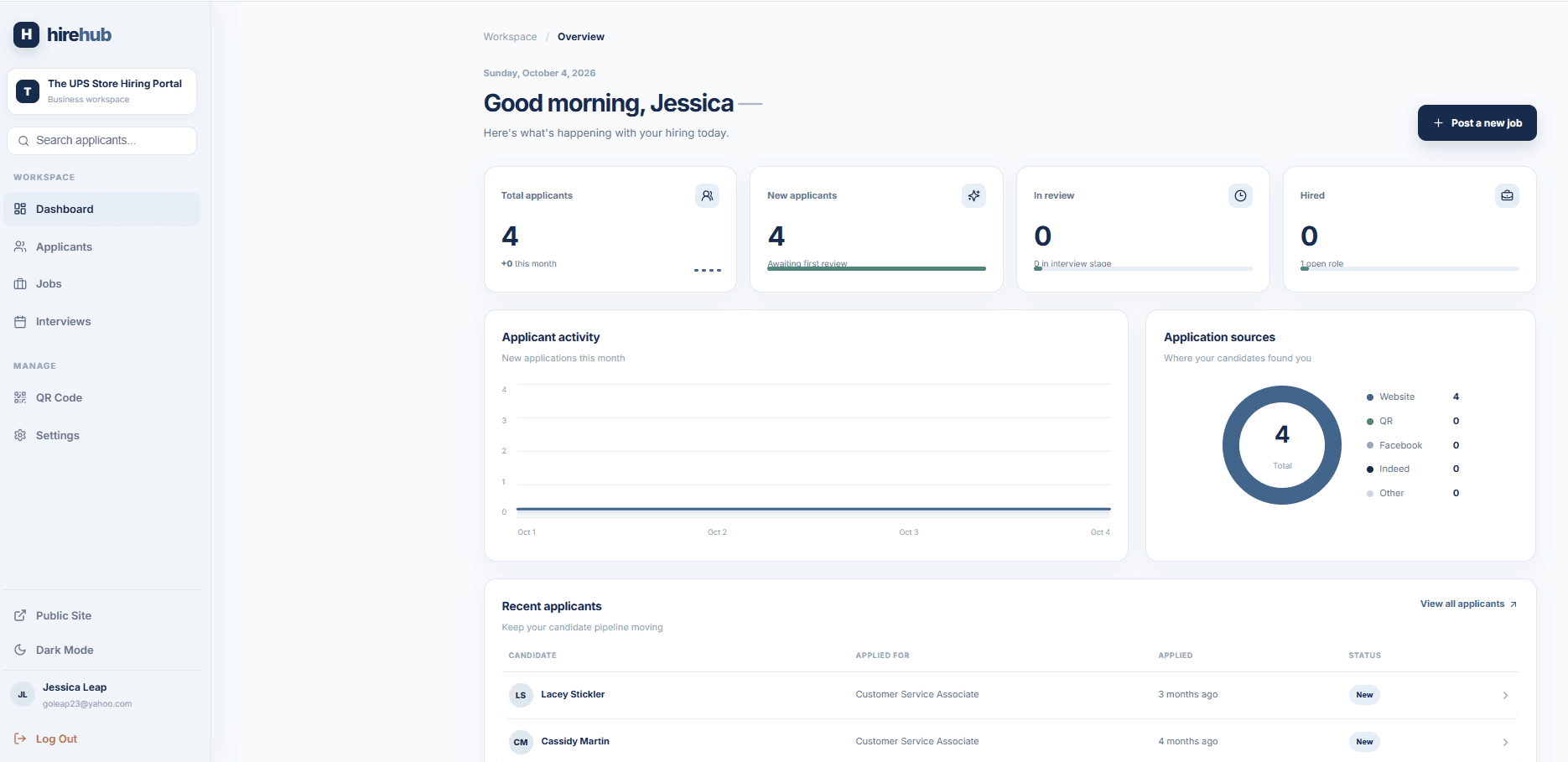Click the In review card clock icon

pyautogui.click(x=1240, y=195)
